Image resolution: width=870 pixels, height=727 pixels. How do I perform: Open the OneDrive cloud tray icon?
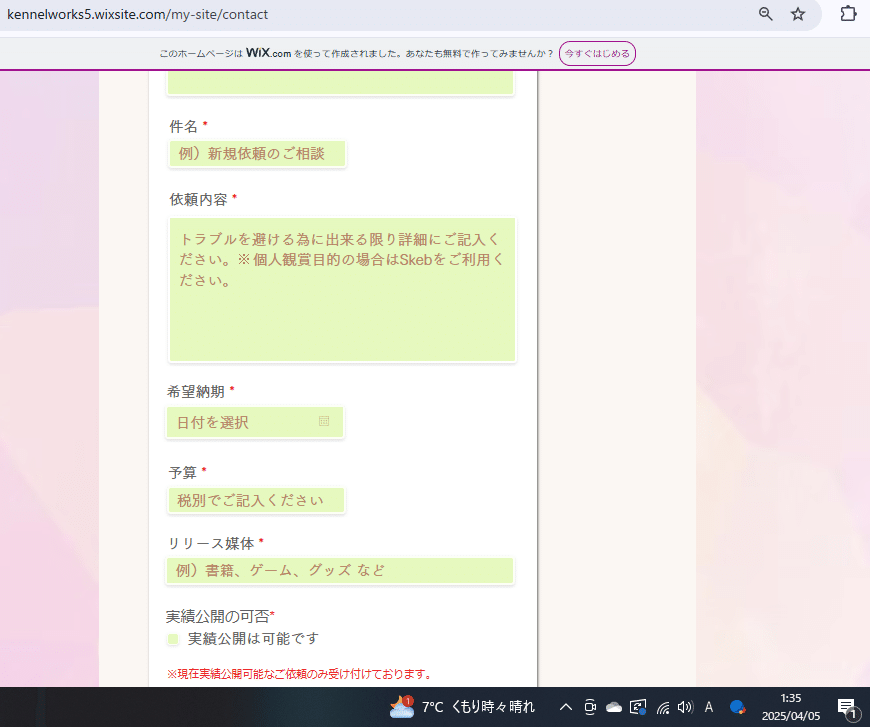click(614, 707)
